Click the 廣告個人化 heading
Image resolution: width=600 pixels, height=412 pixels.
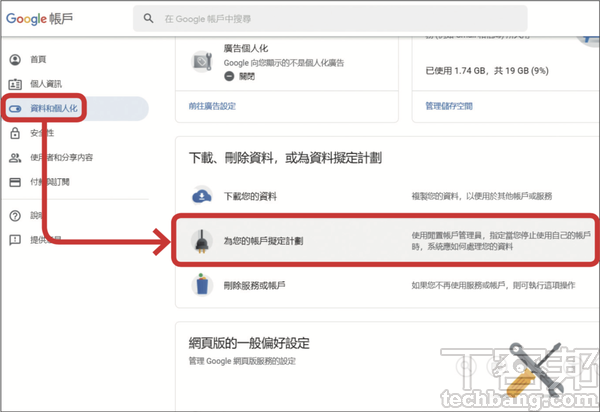click(246, 49)
